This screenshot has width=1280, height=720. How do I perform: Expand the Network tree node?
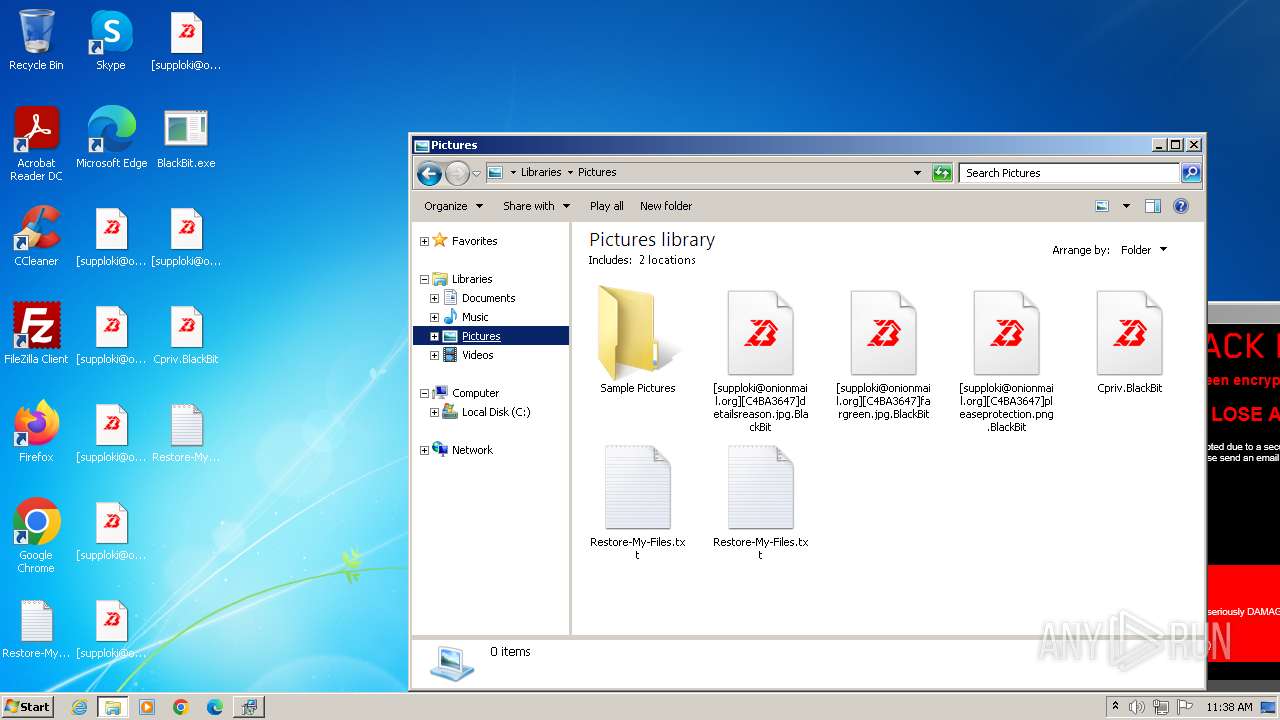(x=424, y=450)
